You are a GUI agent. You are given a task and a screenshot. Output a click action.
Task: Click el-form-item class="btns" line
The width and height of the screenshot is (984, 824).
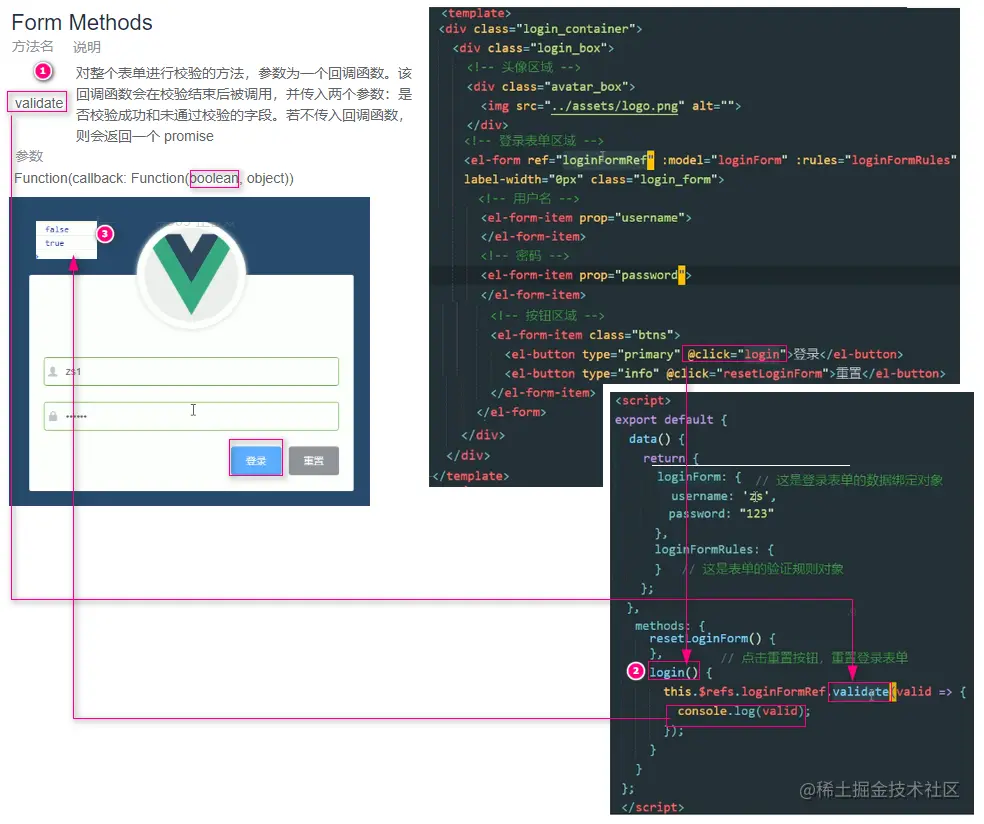click(x=586, y=334)
